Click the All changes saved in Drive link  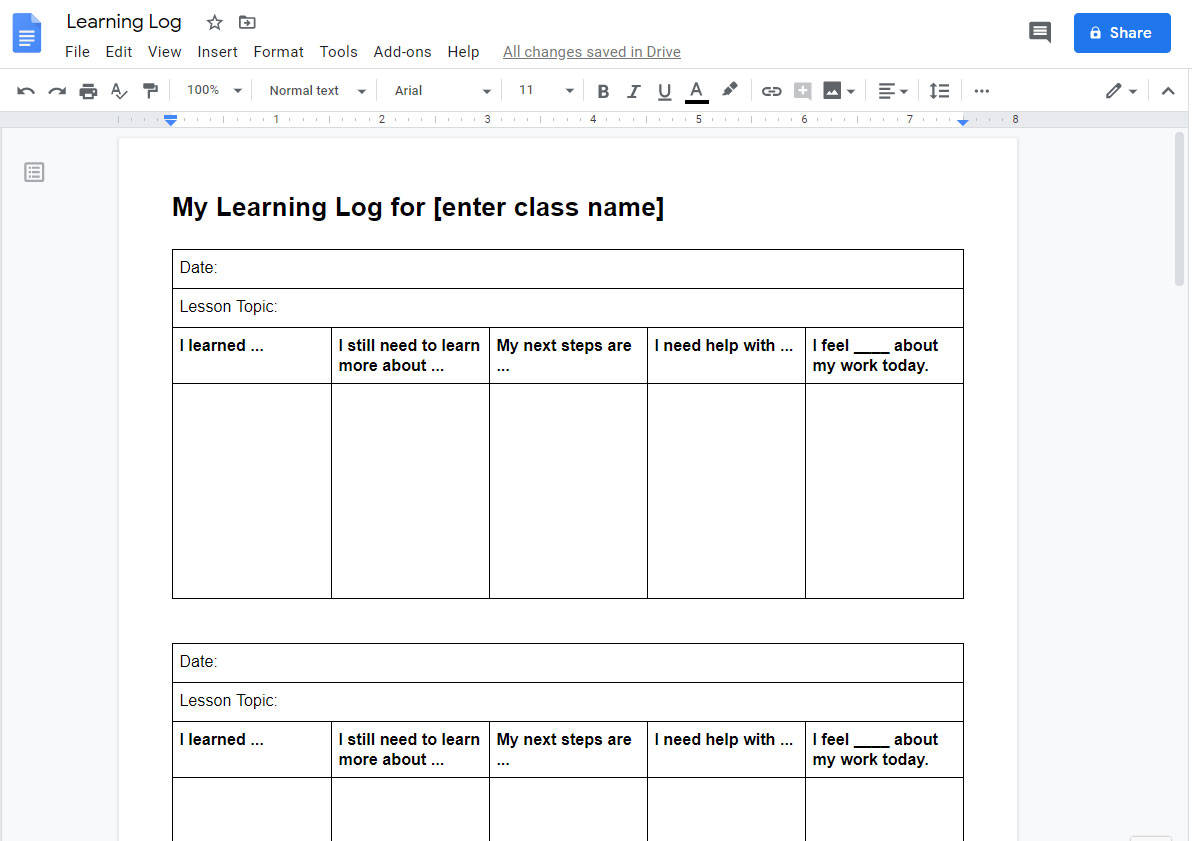point(591,51)
